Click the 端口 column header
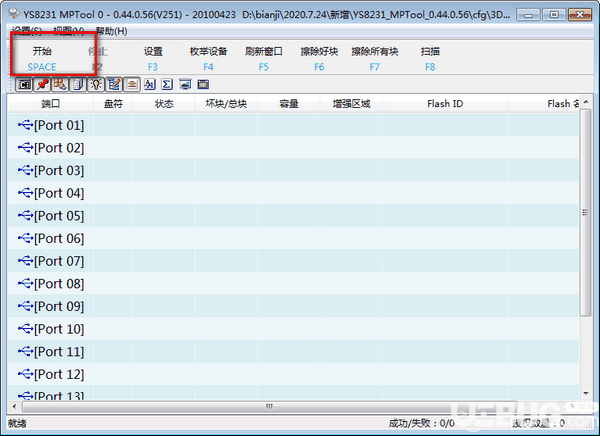600x436 pixels. [51, 104]
